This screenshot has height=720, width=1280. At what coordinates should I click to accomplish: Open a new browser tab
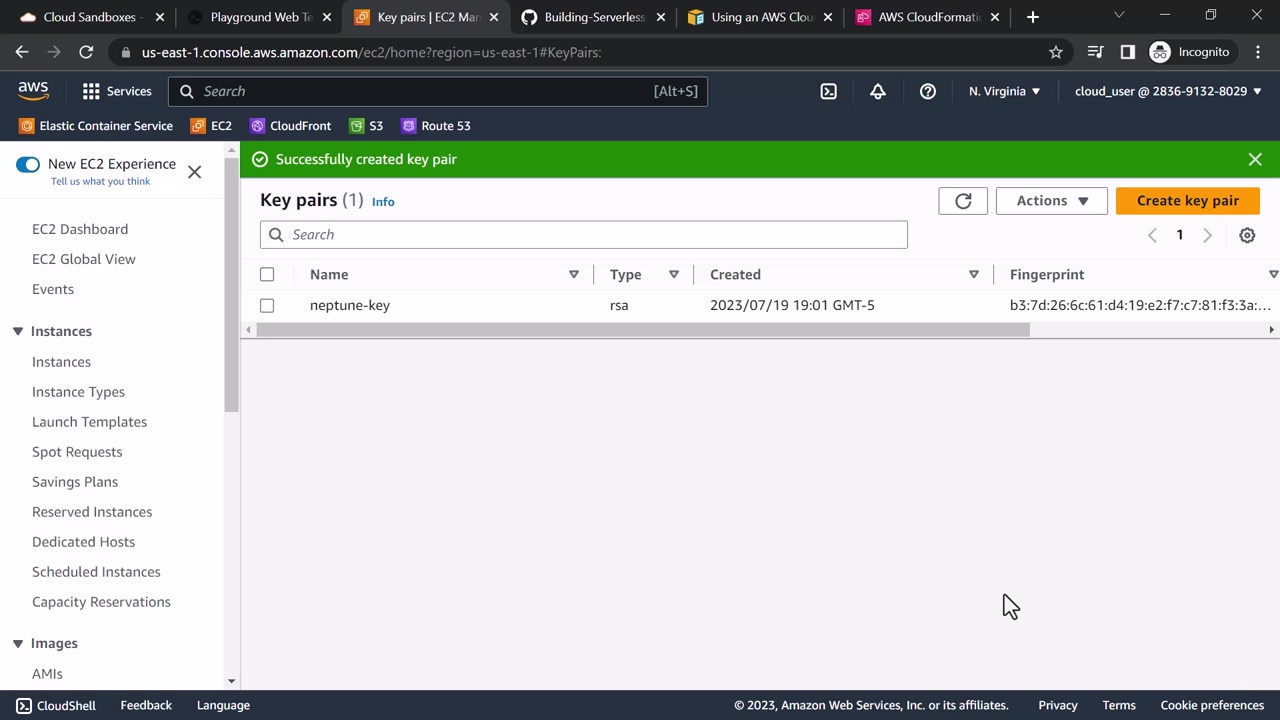click(1033, 17)
